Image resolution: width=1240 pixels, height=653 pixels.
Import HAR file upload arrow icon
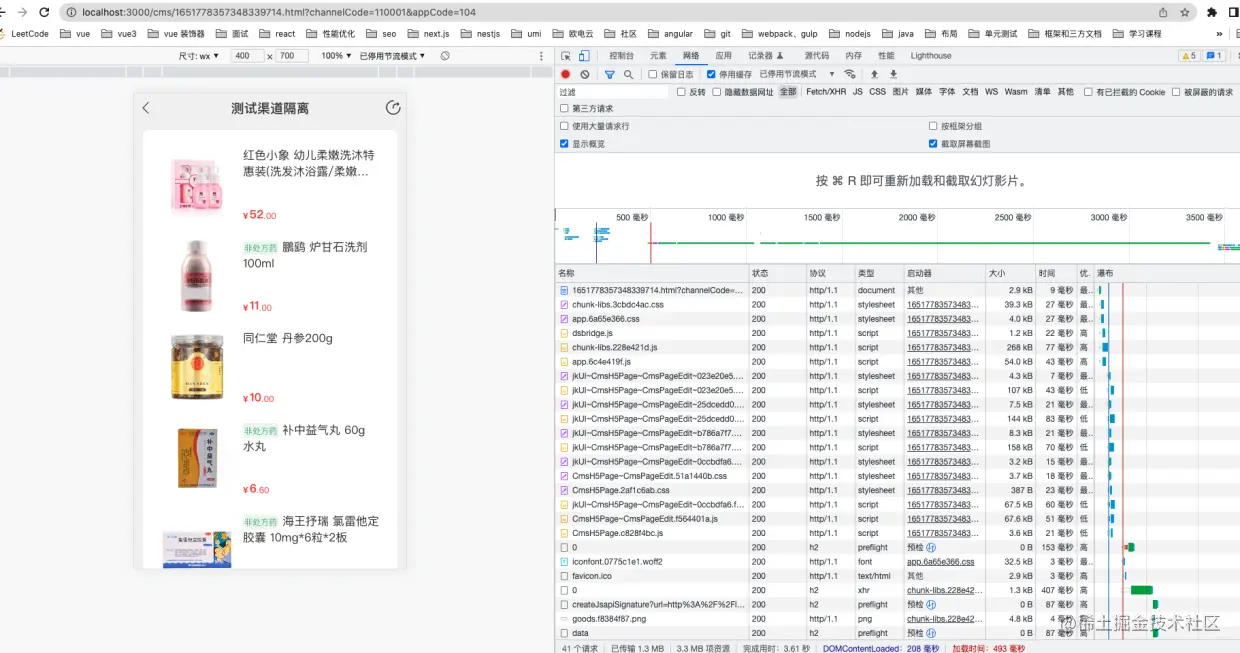click(x=874, y=74)
